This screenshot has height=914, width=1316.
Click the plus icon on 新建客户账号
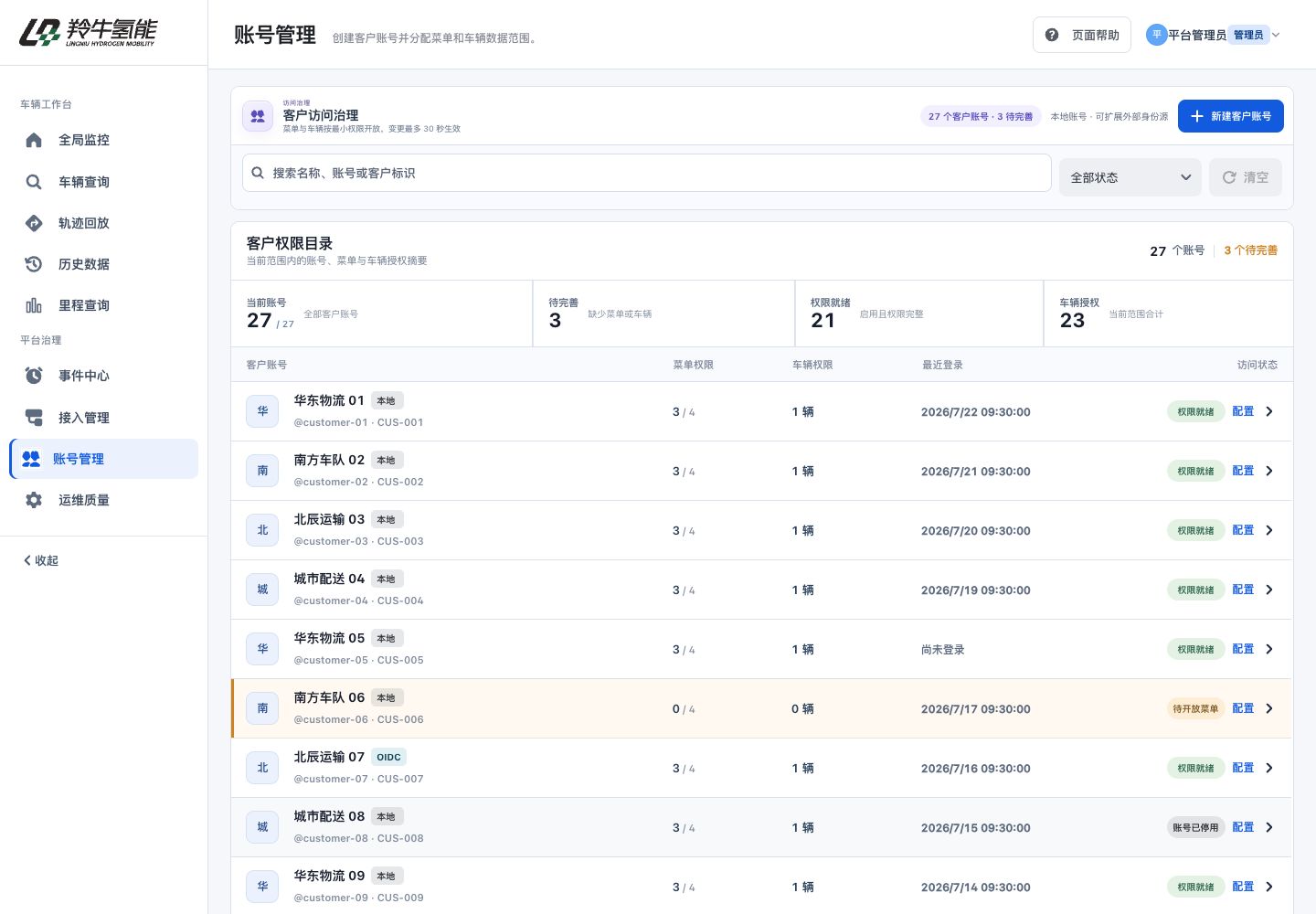pos(1197,116)
